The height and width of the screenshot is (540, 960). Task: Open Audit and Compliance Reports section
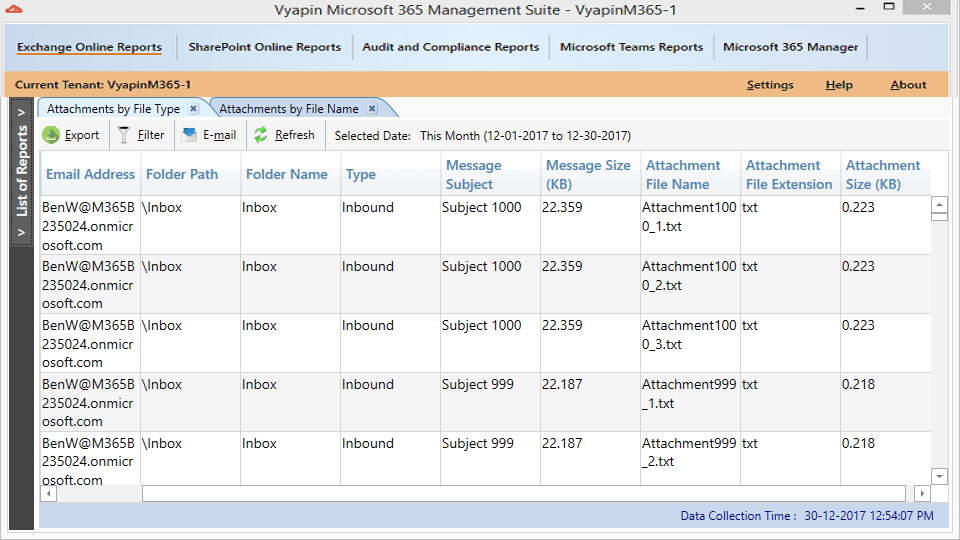click(x=451, y=47)
